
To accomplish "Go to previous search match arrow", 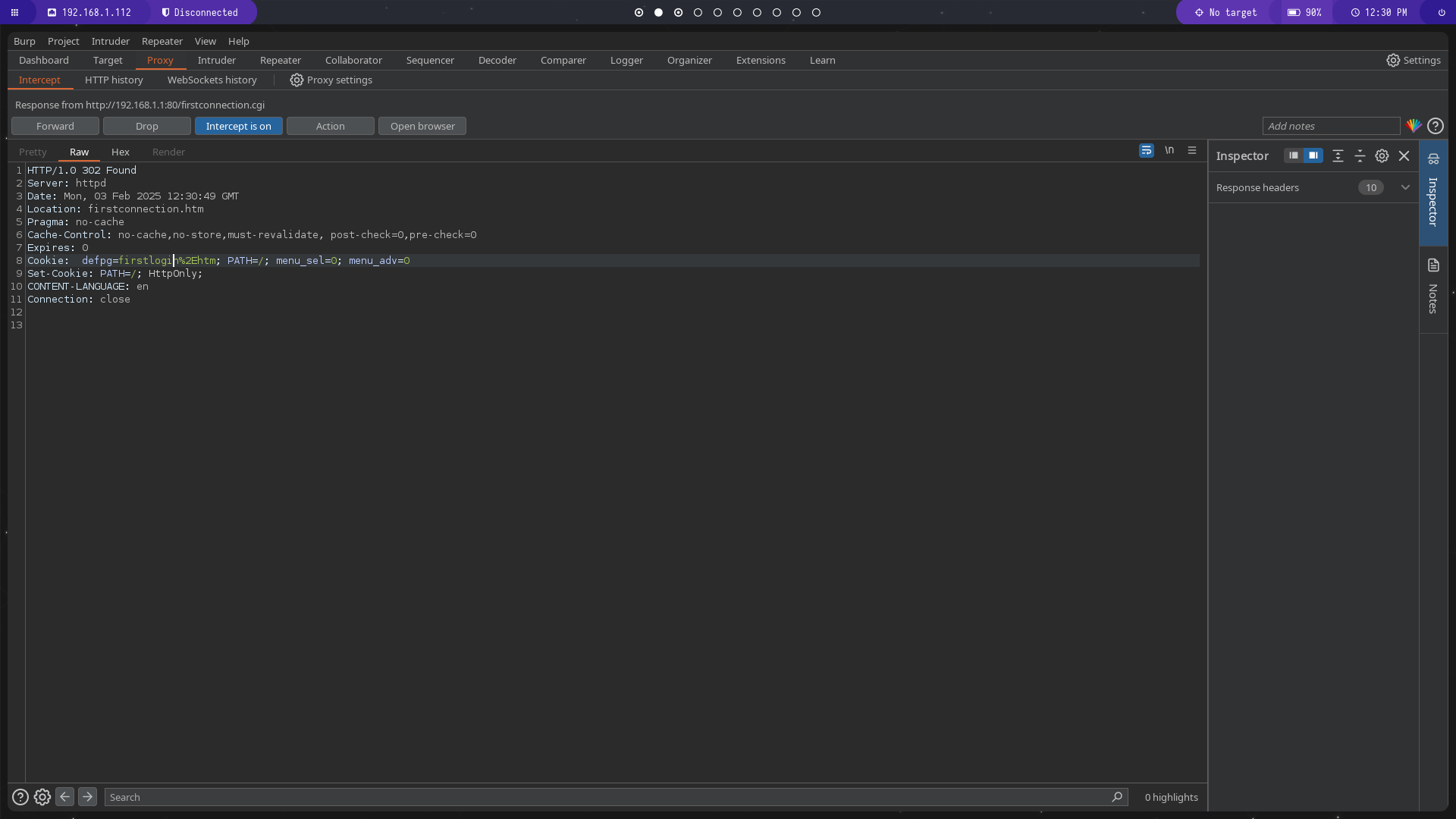I will [64, 797].
